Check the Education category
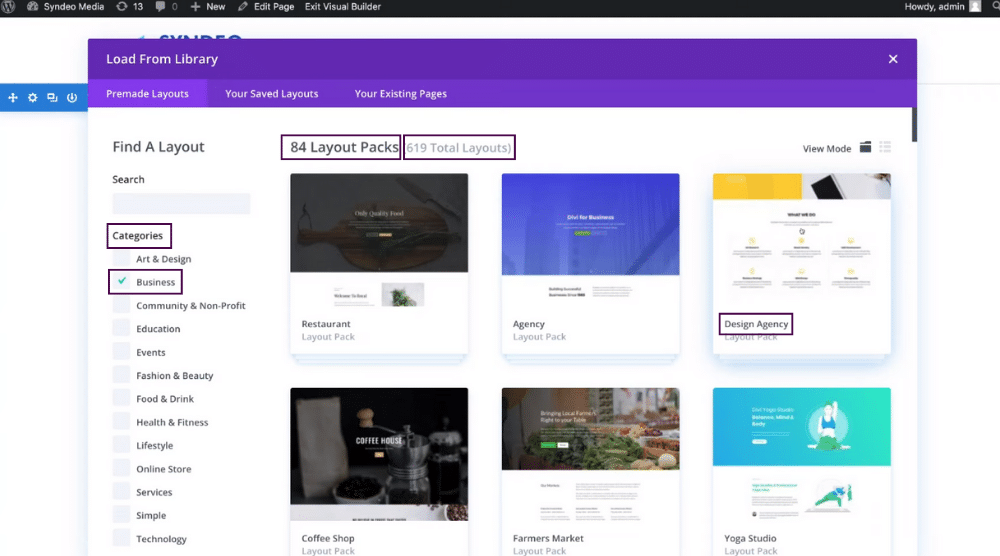 [x=121, y=328]
